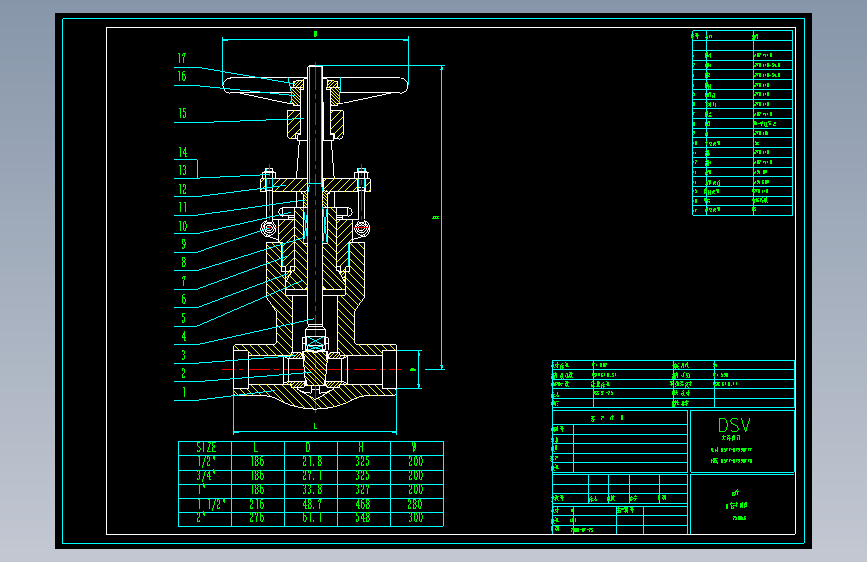Image resolution: width=867 pixels, height=562 pixels.
Task: Click the "DSV" title block text
Action: [x=734, y=425]
